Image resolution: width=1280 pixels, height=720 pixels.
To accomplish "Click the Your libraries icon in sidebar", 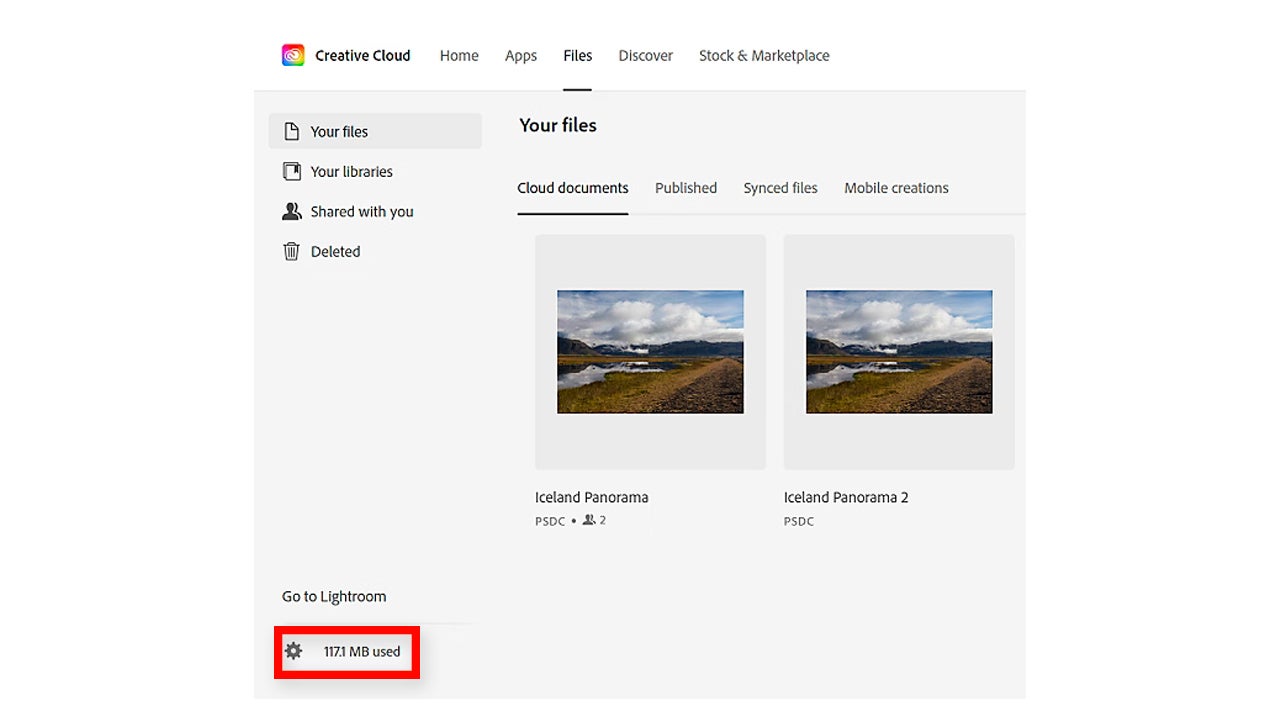I will point(292,172).
